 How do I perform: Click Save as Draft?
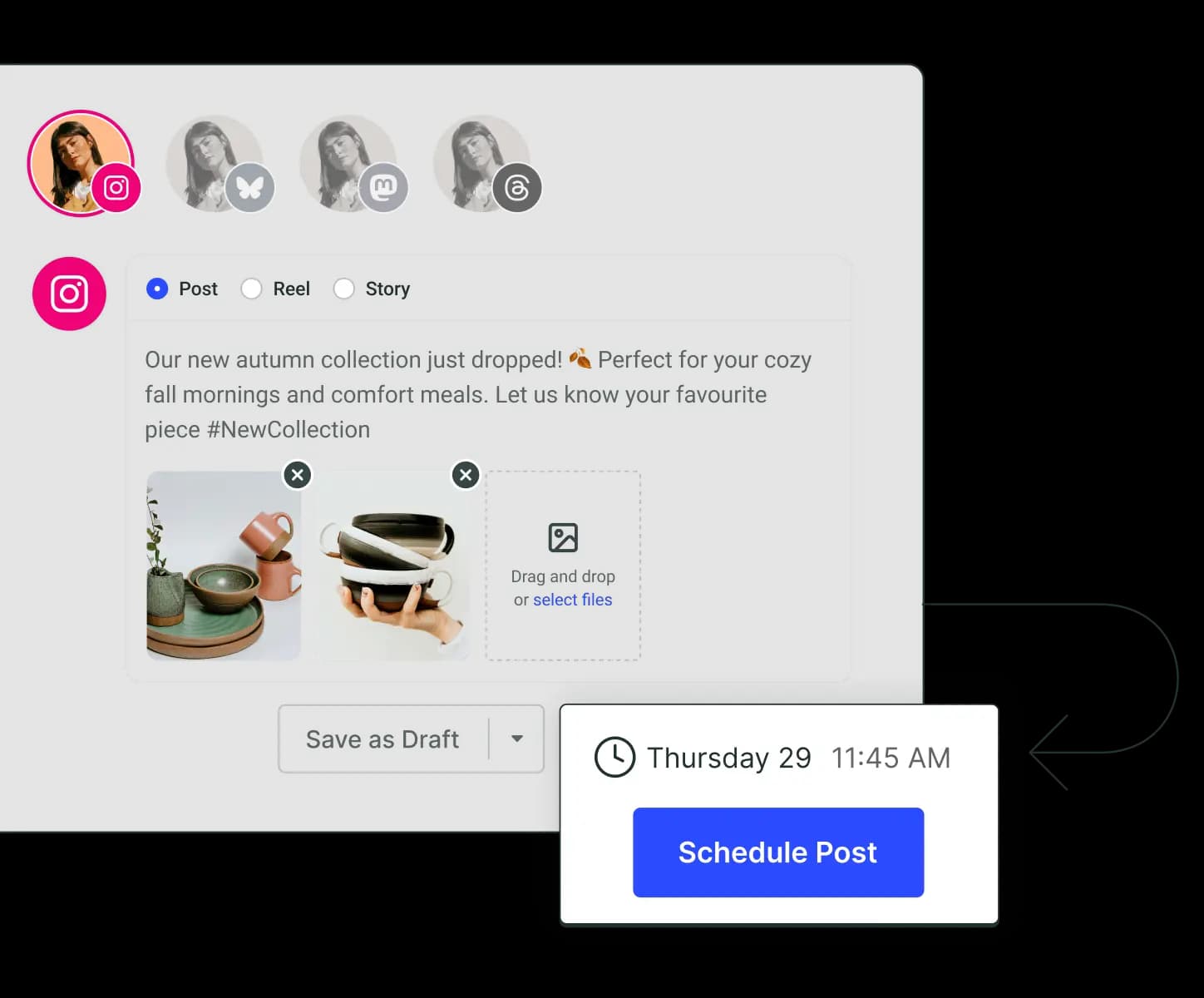[382, 739]
